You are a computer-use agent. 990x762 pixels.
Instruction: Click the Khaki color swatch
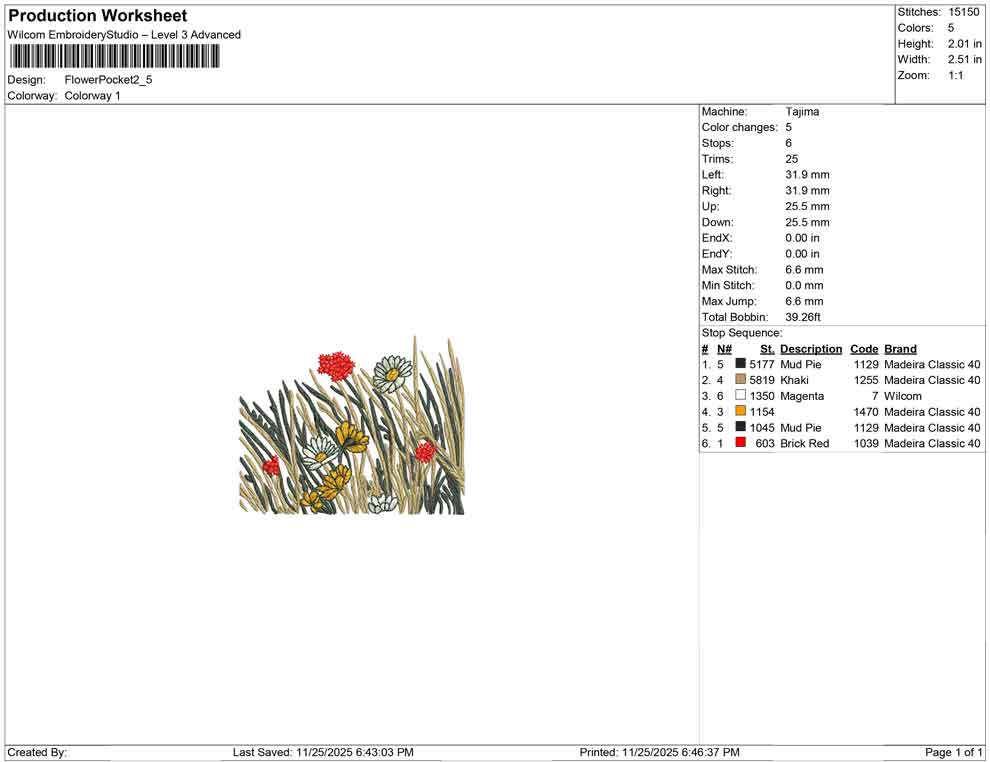click(x=741, y=379)
